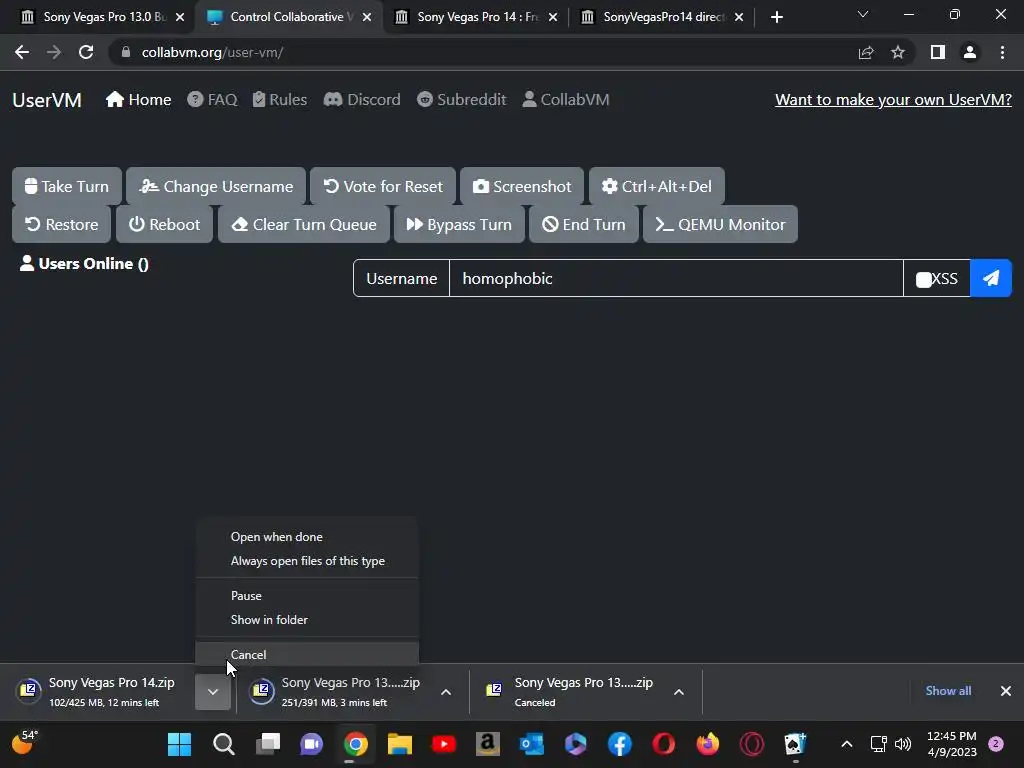
Task: Focus the chat message input field
Action: click(x=676, y=278)
